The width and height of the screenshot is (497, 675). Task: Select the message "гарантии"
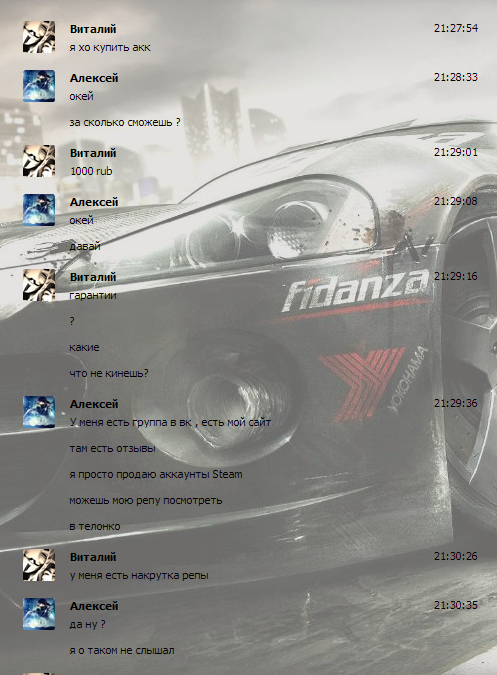pos(93,296)
